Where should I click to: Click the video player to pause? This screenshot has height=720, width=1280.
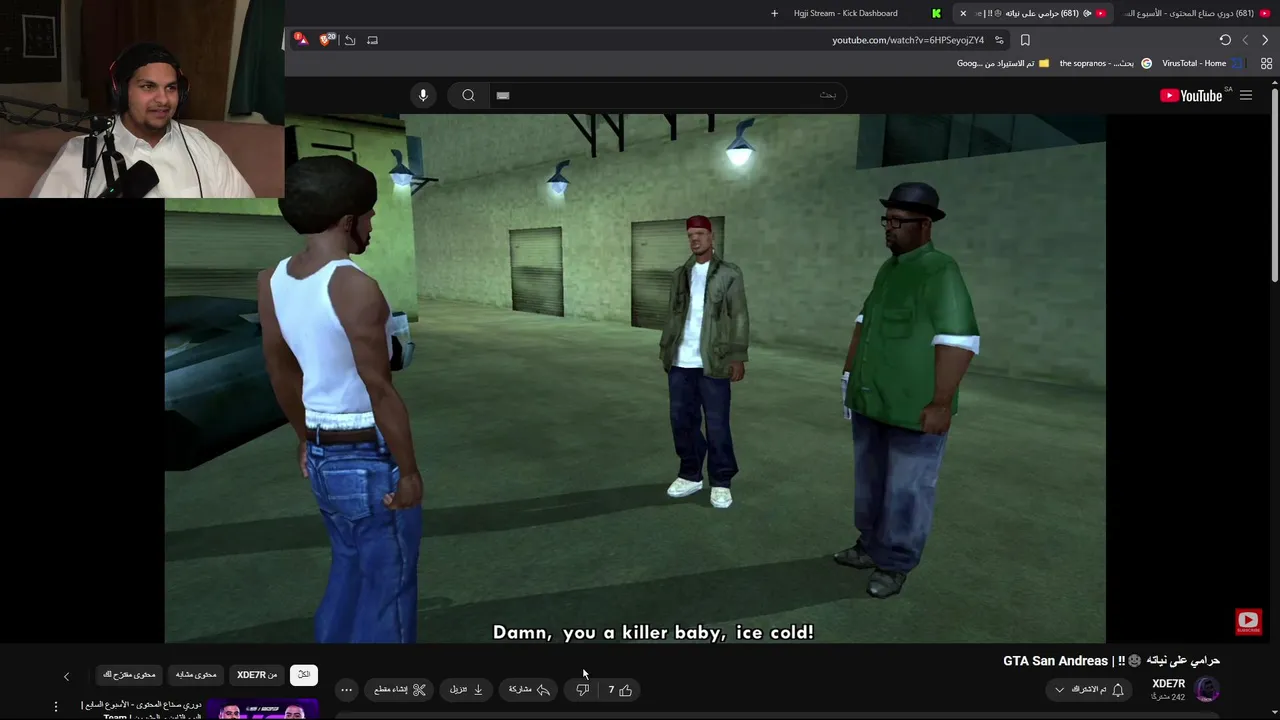click(x=635, y=378)
